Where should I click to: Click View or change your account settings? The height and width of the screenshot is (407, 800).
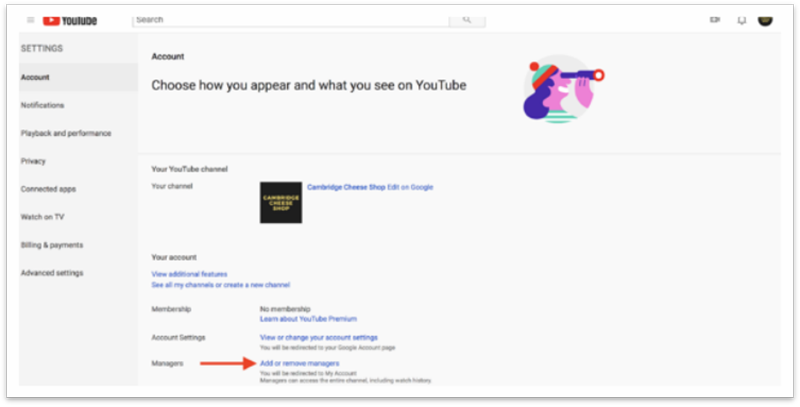[x=319, y=338]
